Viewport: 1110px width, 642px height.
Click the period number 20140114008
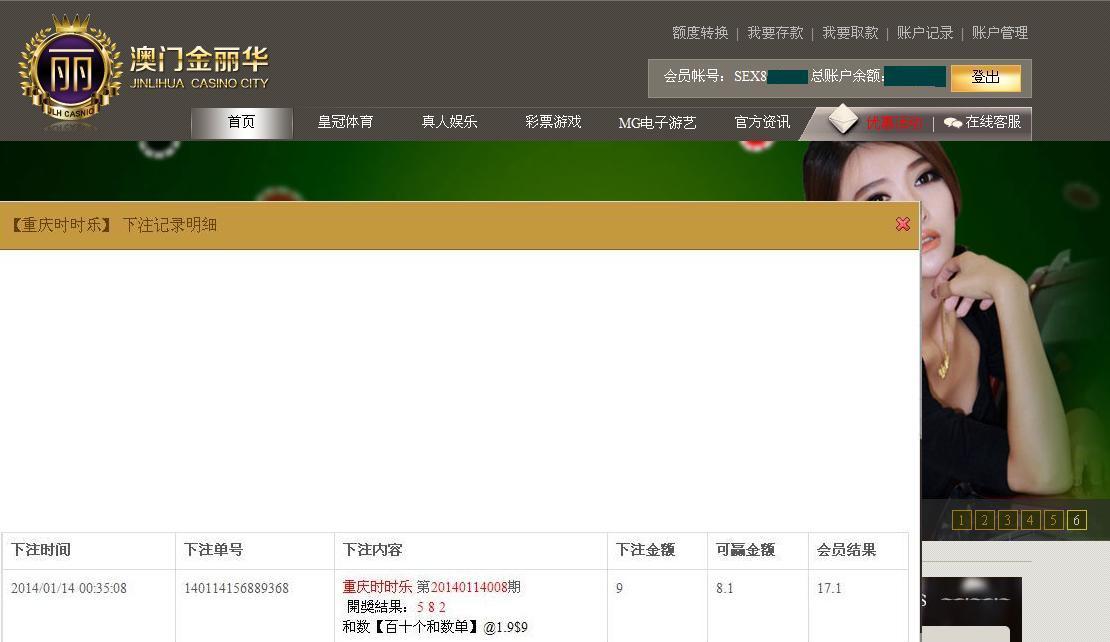tap(469, 587)
